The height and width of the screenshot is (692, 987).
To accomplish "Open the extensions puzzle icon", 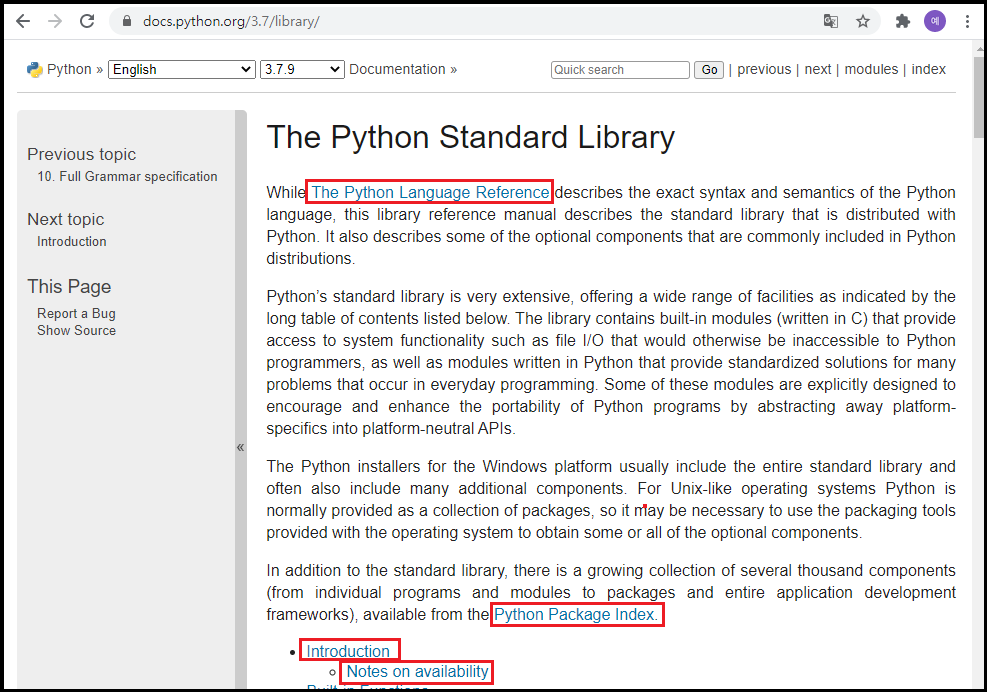I will [x=903, y=21].
